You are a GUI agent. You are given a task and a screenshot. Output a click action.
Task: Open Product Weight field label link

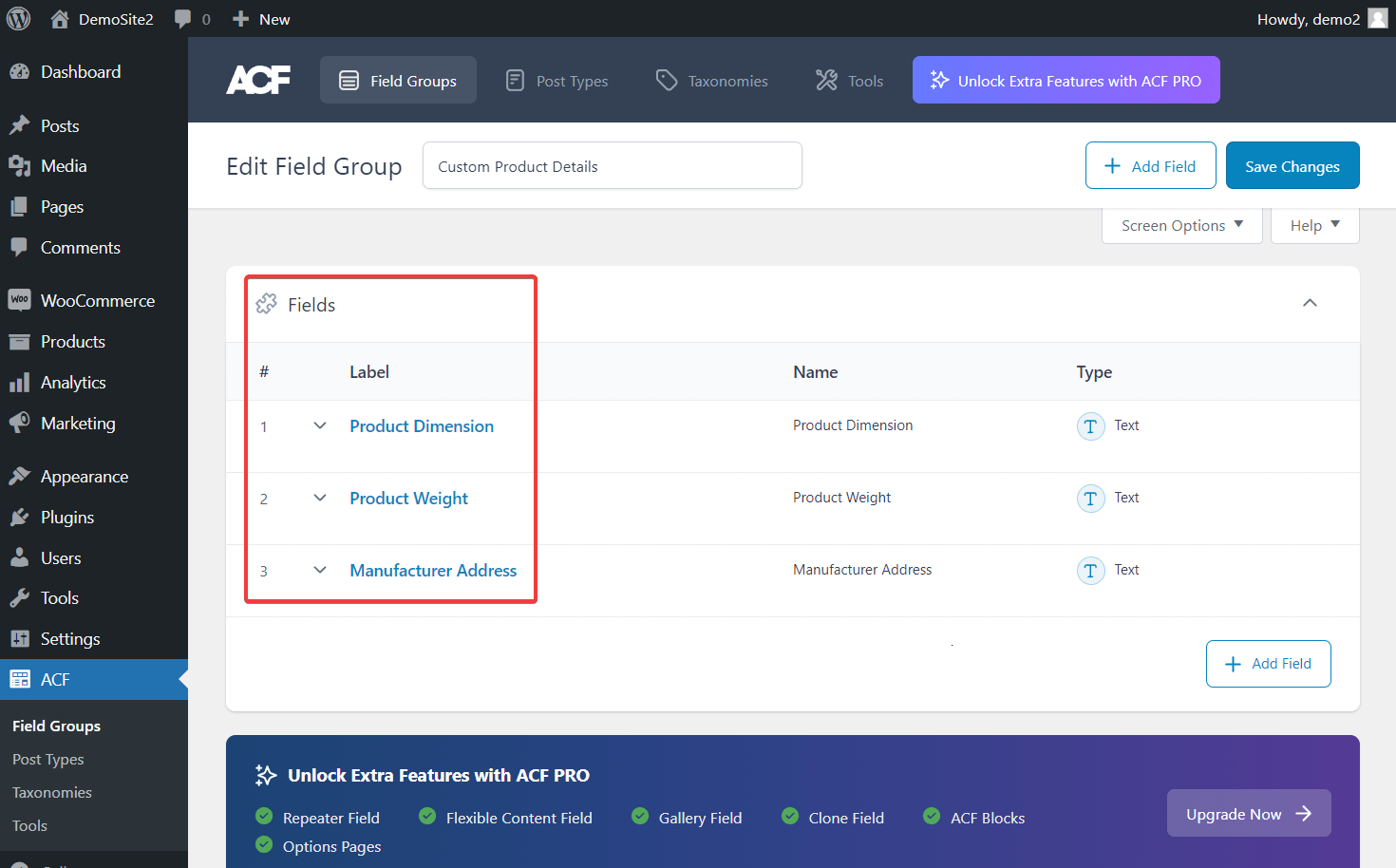tap(409, 499)
